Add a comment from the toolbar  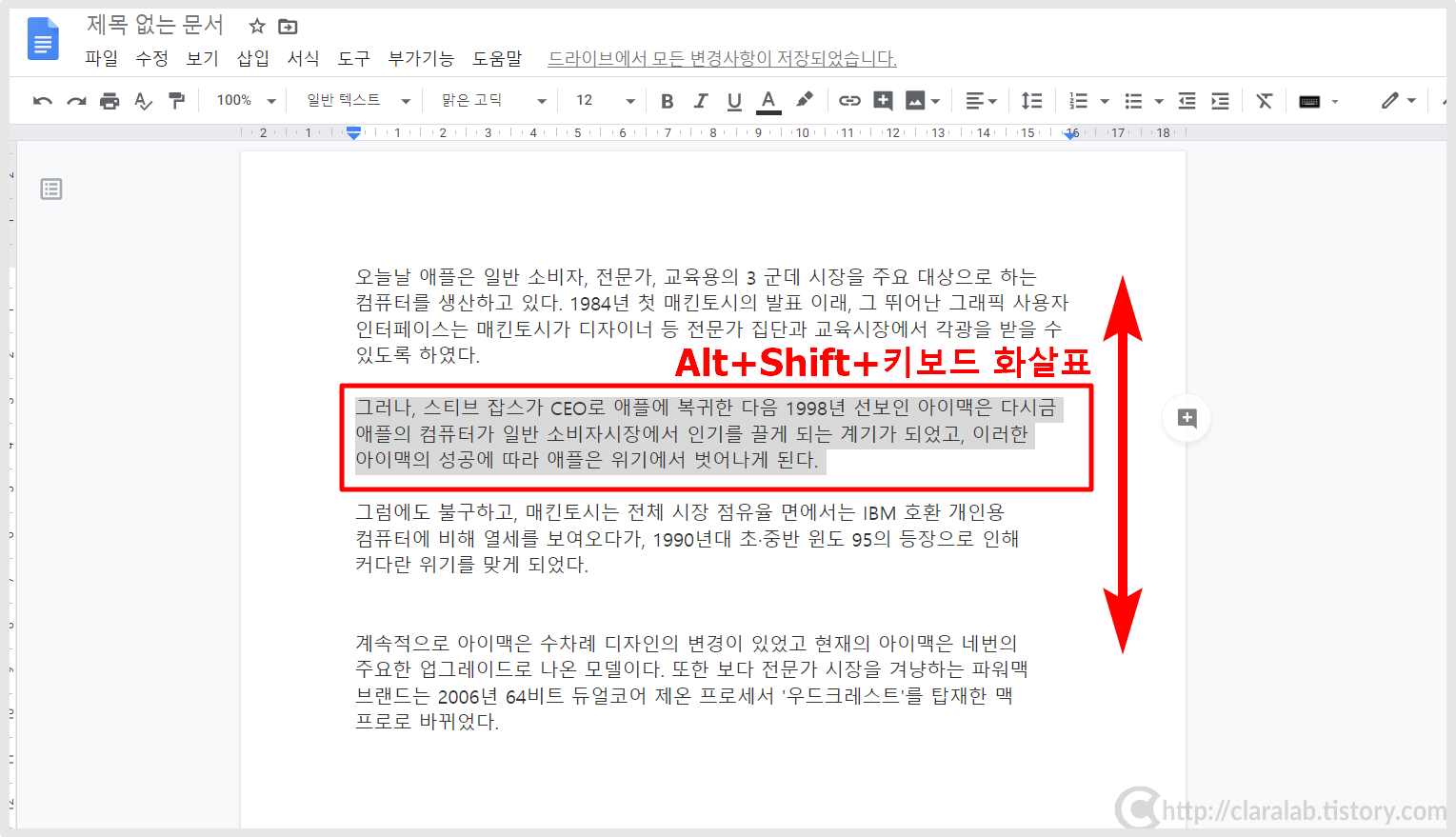[x=883, y=101]
